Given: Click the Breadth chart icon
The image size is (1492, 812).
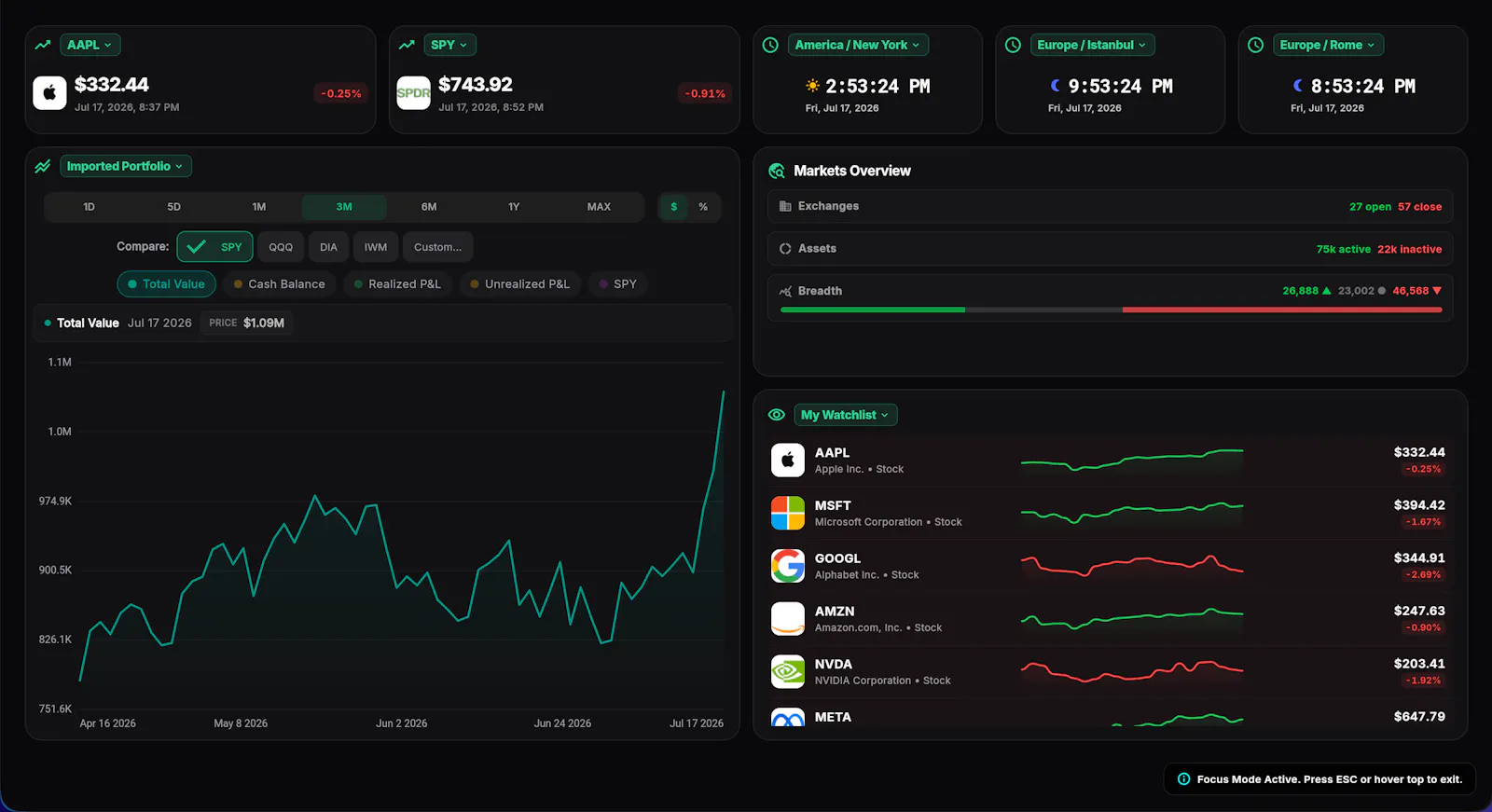Looking at the screenshot, I should pos(785,291).
